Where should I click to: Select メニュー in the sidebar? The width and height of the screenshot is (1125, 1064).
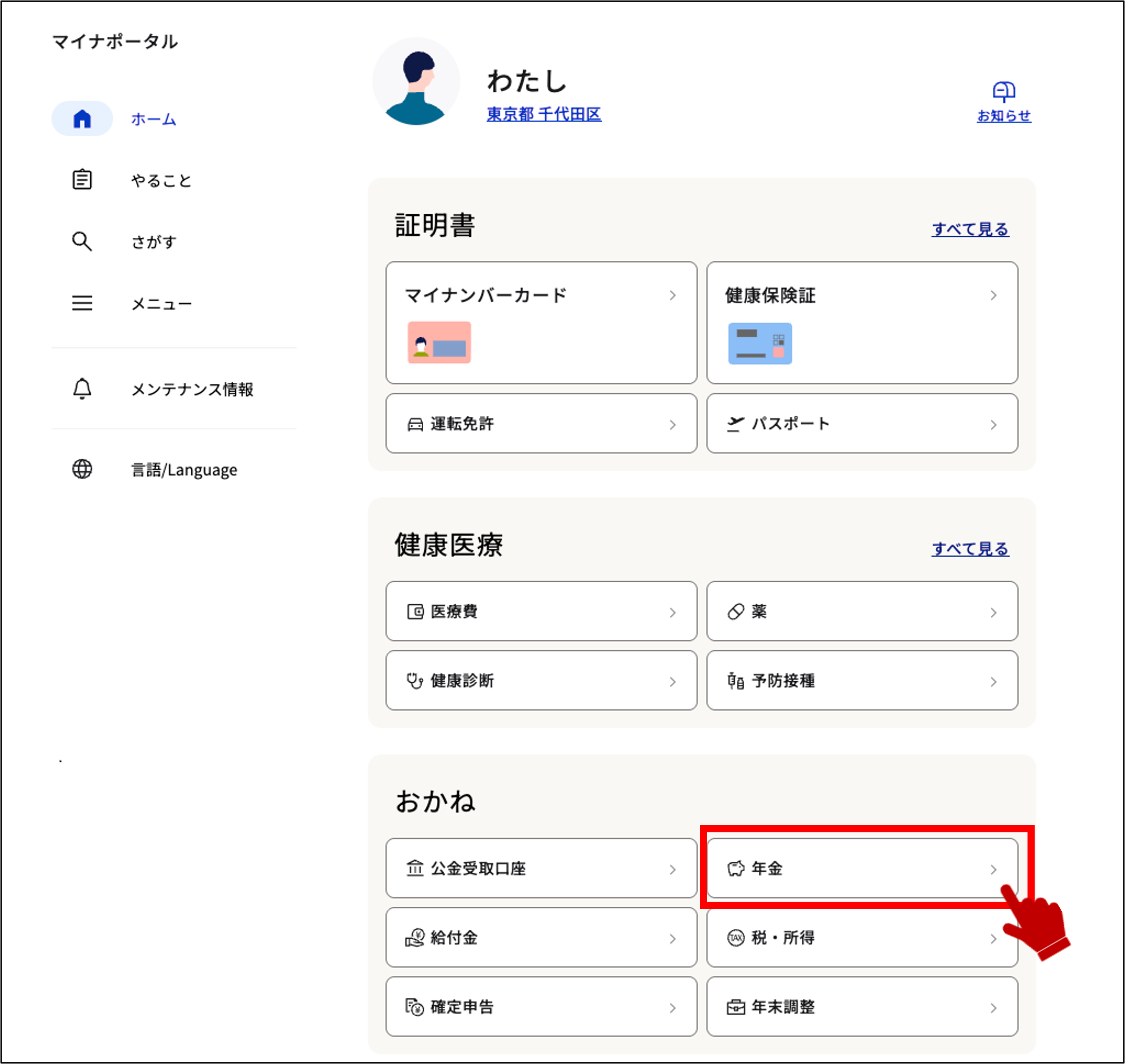click(x=162, y=304)
